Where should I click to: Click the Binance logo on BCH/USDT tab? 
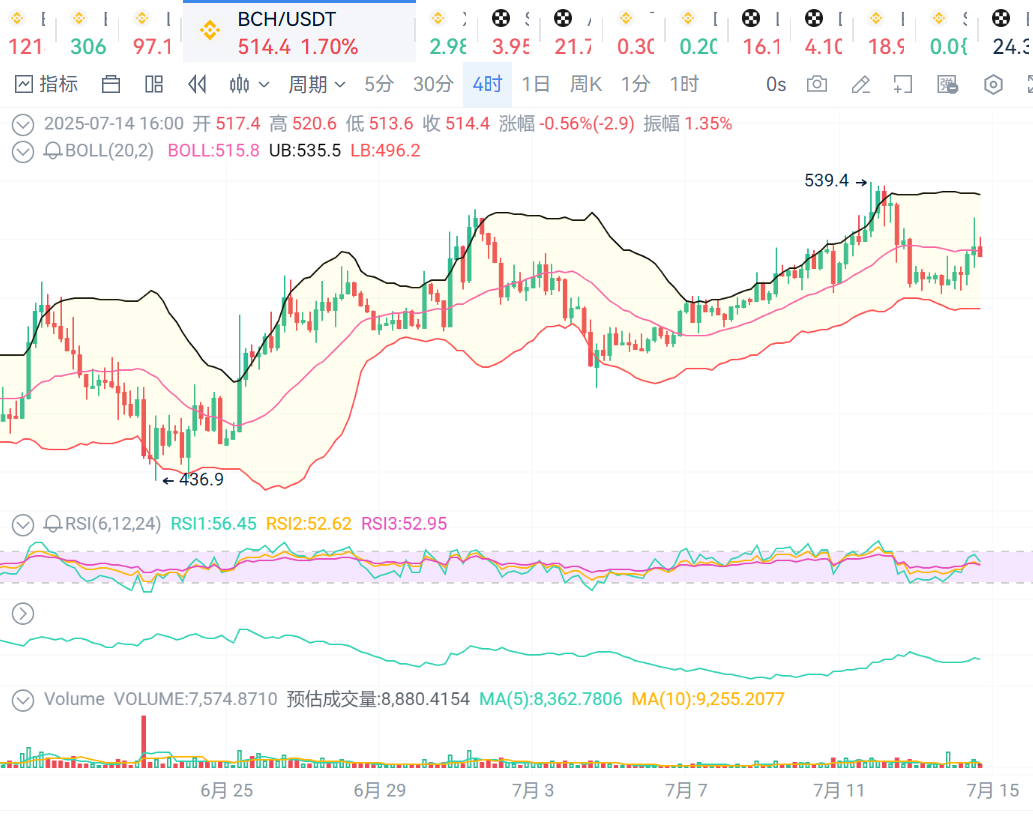pos(210,30)
